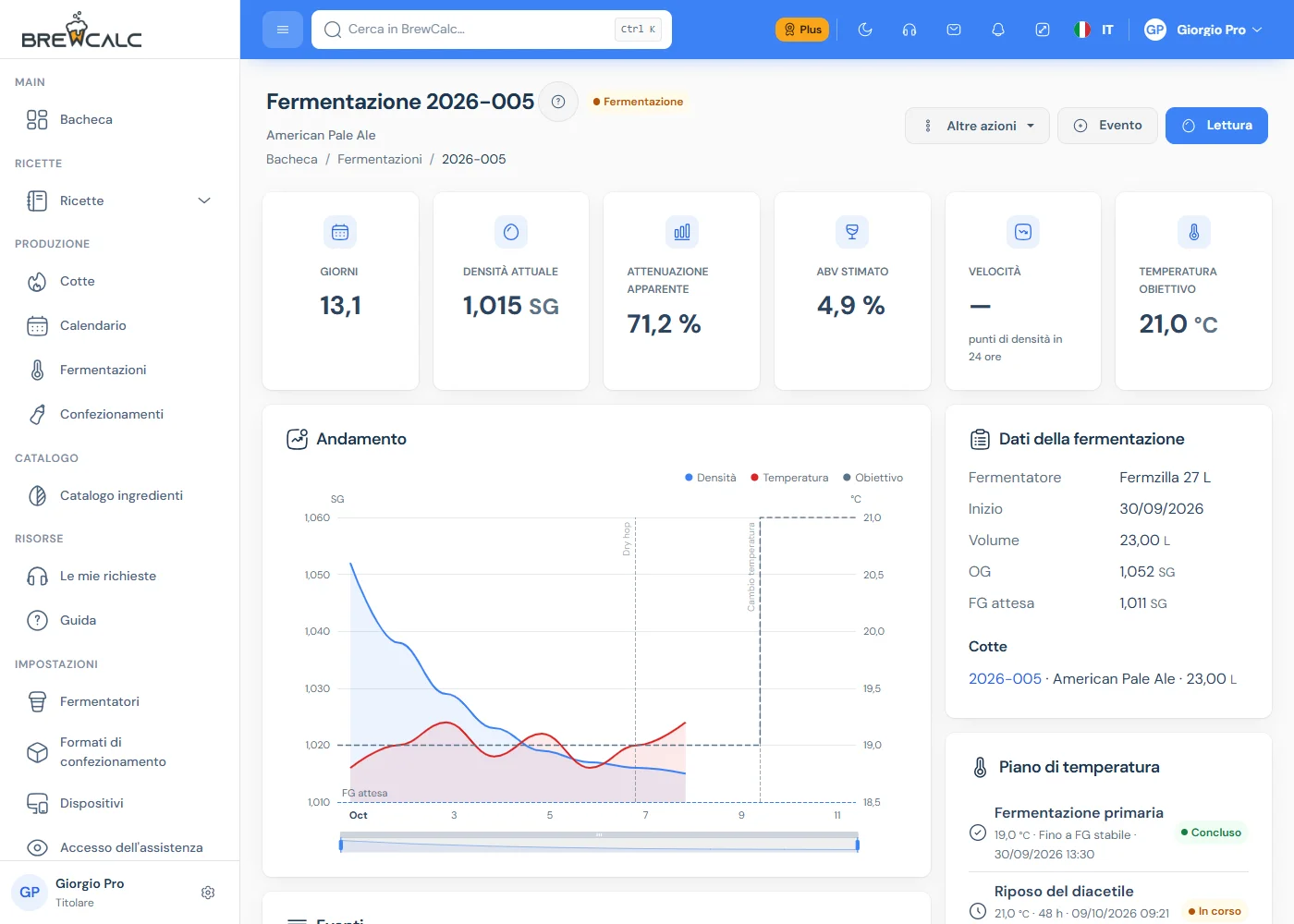This screenshot has height=924, width=1294.
Task: Click the bar chart icon on Attenuazione apparente card
Action: (x=682, y=232)
